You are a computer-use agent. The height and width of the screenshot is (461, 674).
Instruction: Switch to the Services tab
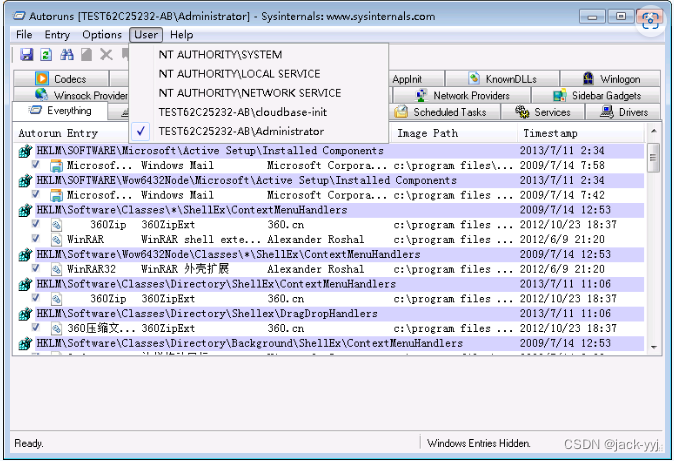[x=542, y=112]
